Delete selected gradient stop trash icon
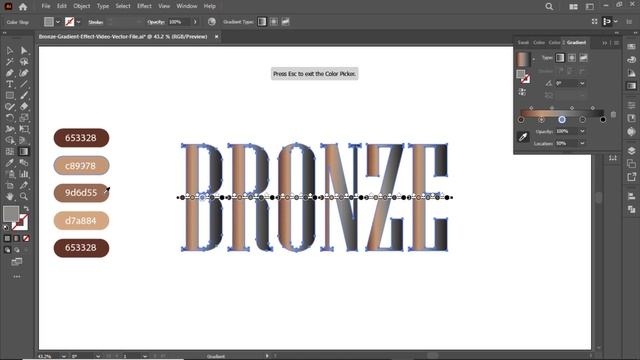Viewport: 640px width, 360px height. (613, 115)
